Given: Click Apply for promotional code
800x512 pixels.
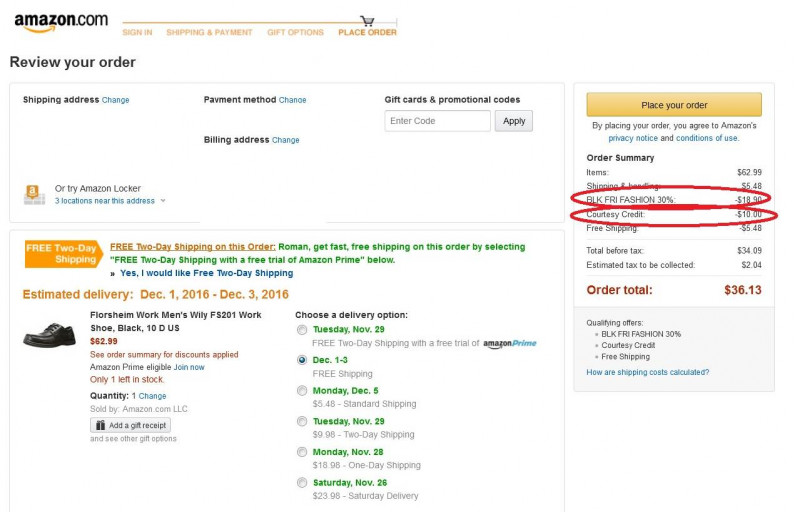Looking at the screenshot, I should tap(514, 121).
